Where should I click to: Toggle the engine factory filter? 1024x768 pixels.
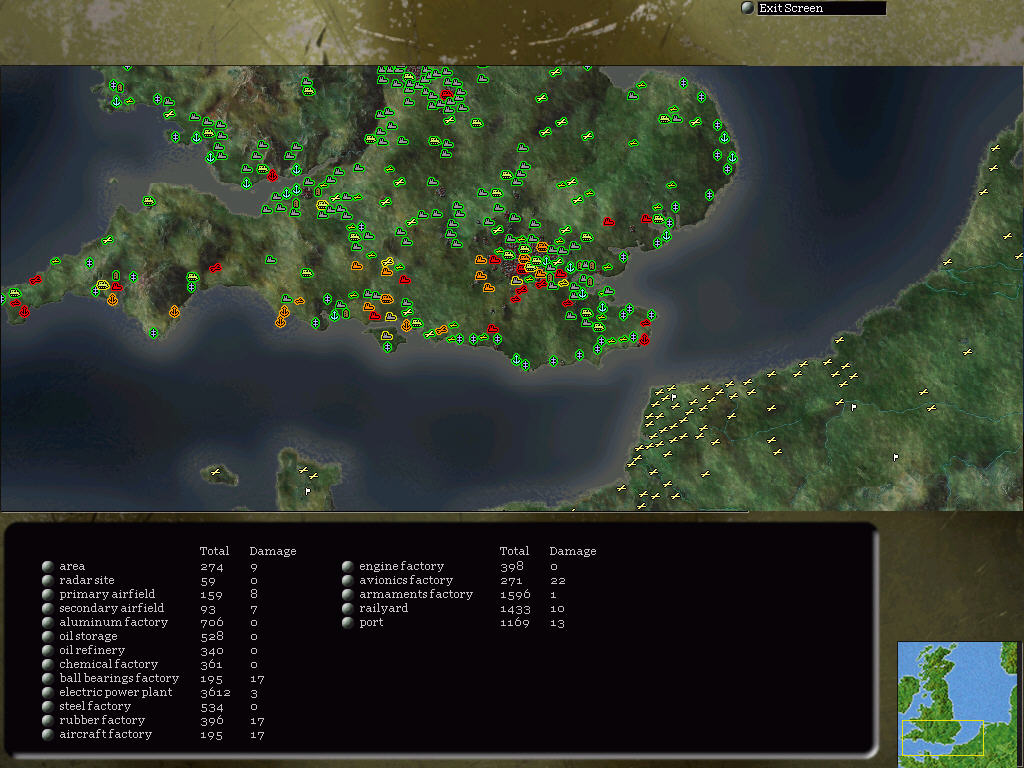(x=347, y=566)
